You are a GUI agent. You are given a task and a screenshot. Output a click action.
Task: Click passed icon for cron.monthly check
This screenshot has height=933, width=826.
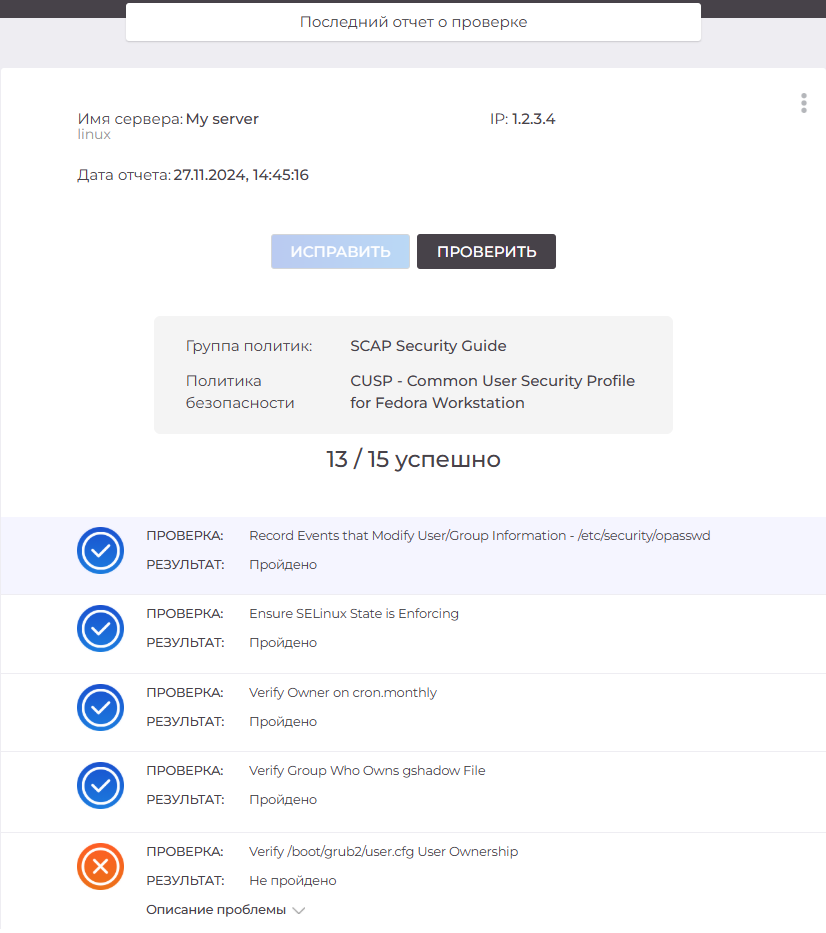[101, 707]
